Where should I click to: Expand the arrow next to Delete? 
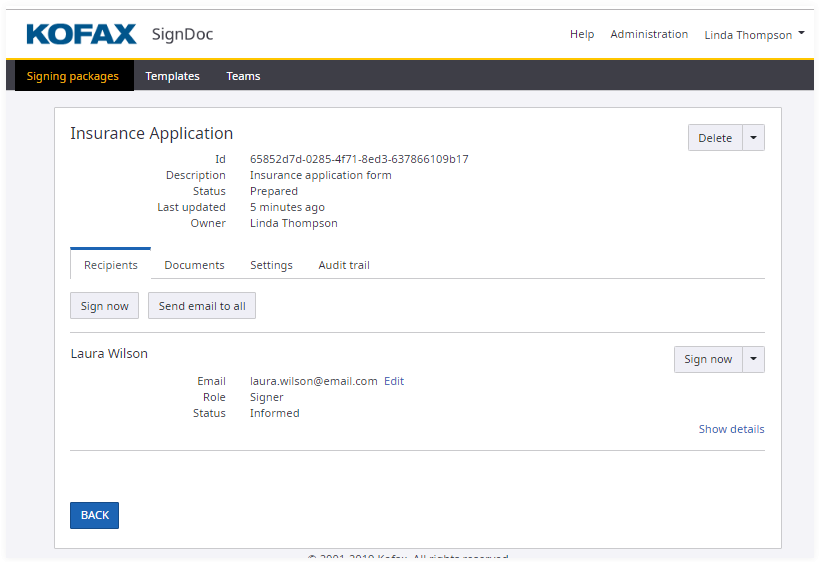coord(754,138)
